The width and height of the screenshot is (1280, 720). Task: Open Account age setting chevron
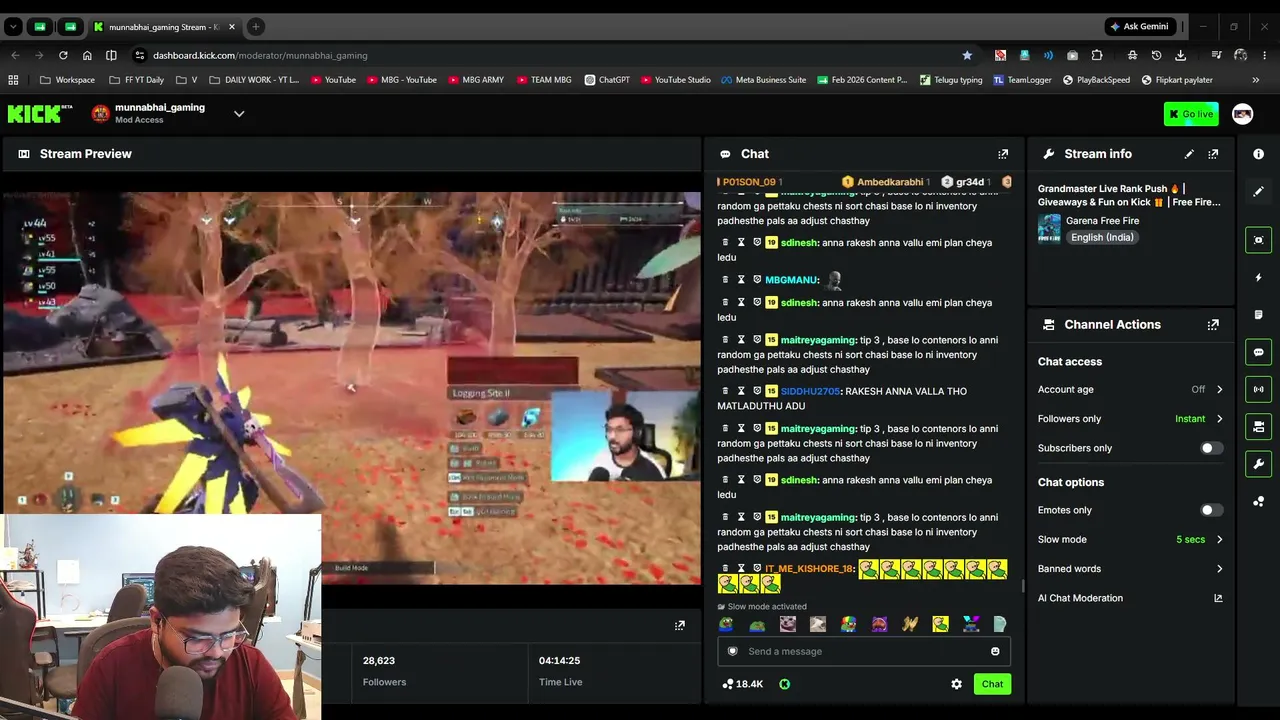[1219, 390]
